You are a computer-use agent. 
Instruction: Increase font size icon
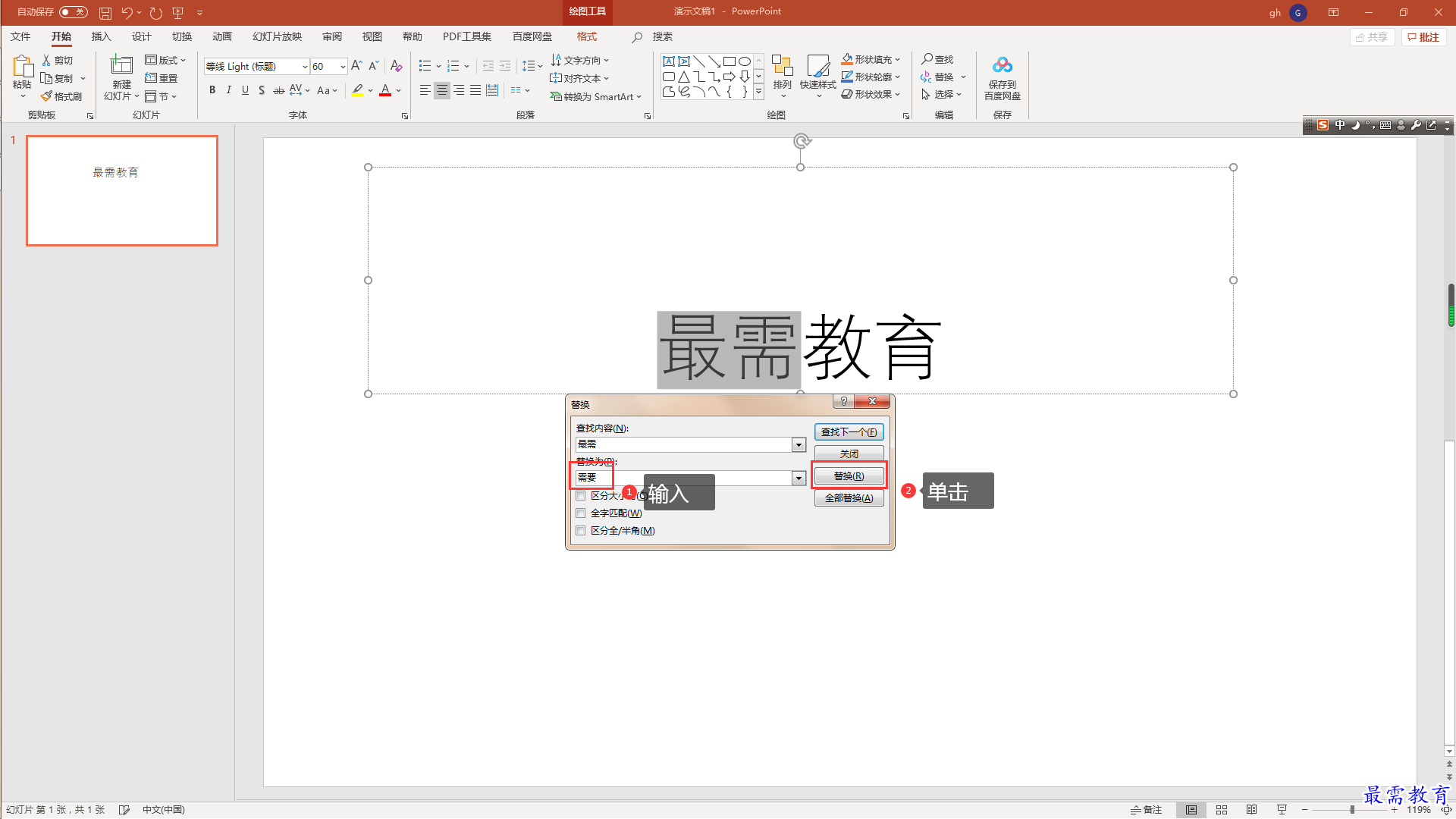(356, 66)
